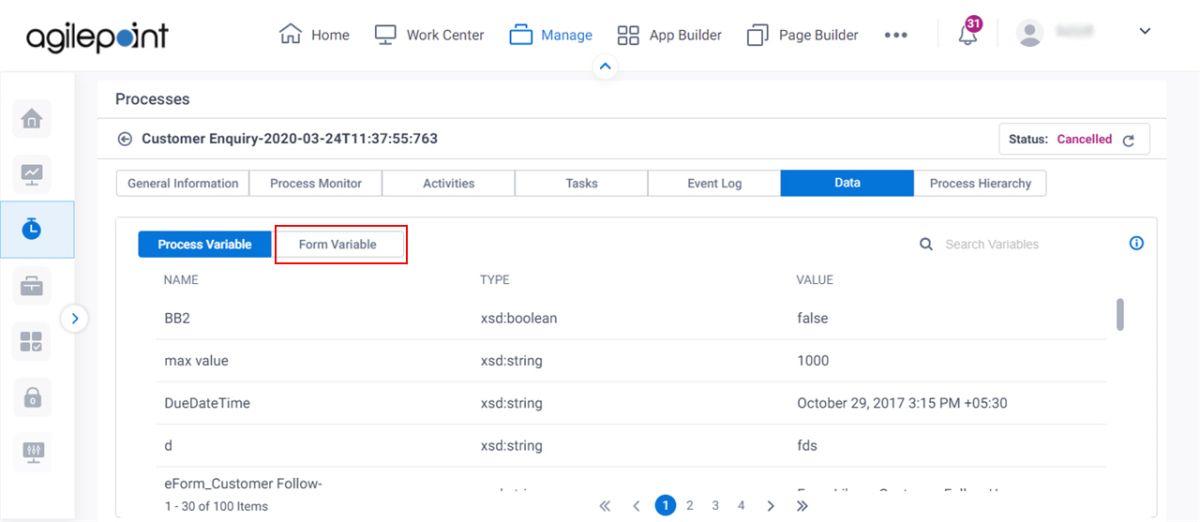
Task: Go to page 2
Action: pos(690,506)
